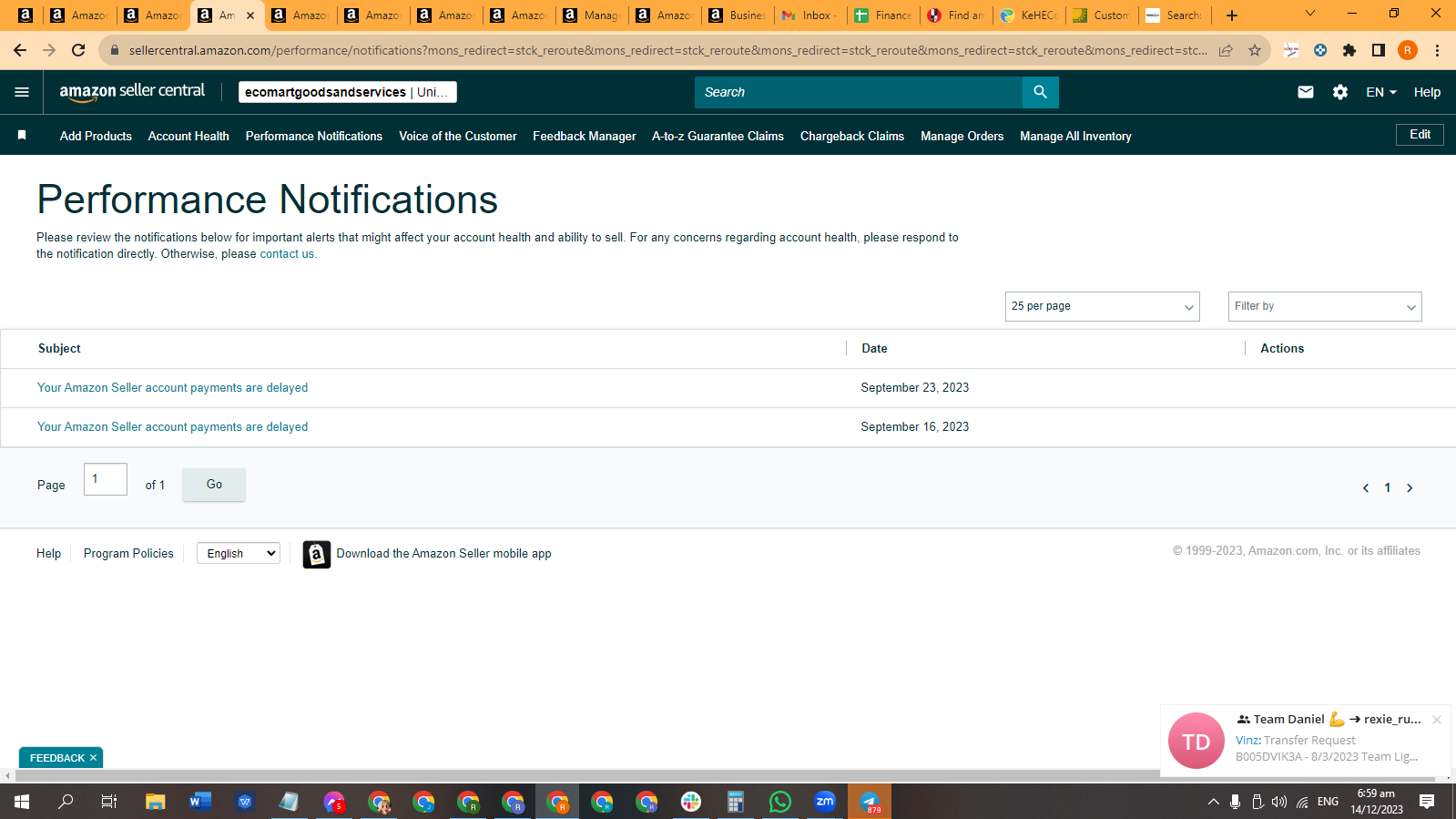
Task: Reload the page using the refresh icon
Action: (x=78, y=50)
